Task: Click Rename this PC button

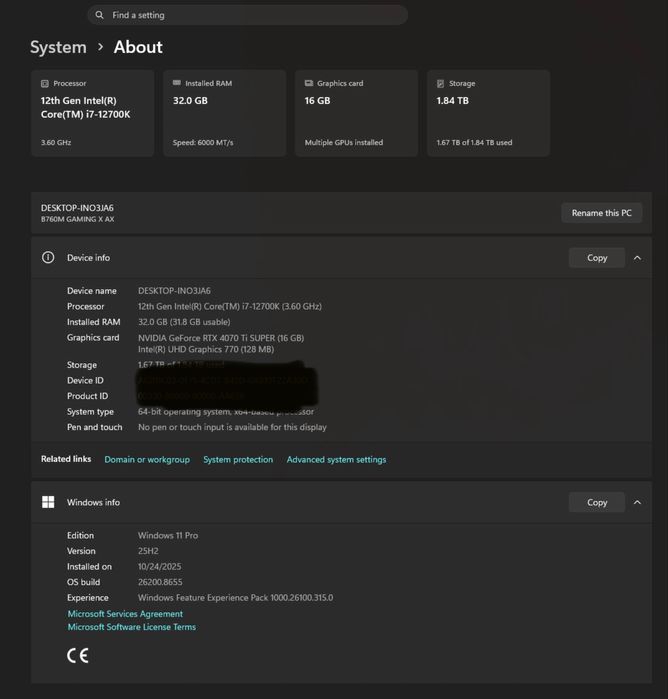Action: (x=602, y=213)
